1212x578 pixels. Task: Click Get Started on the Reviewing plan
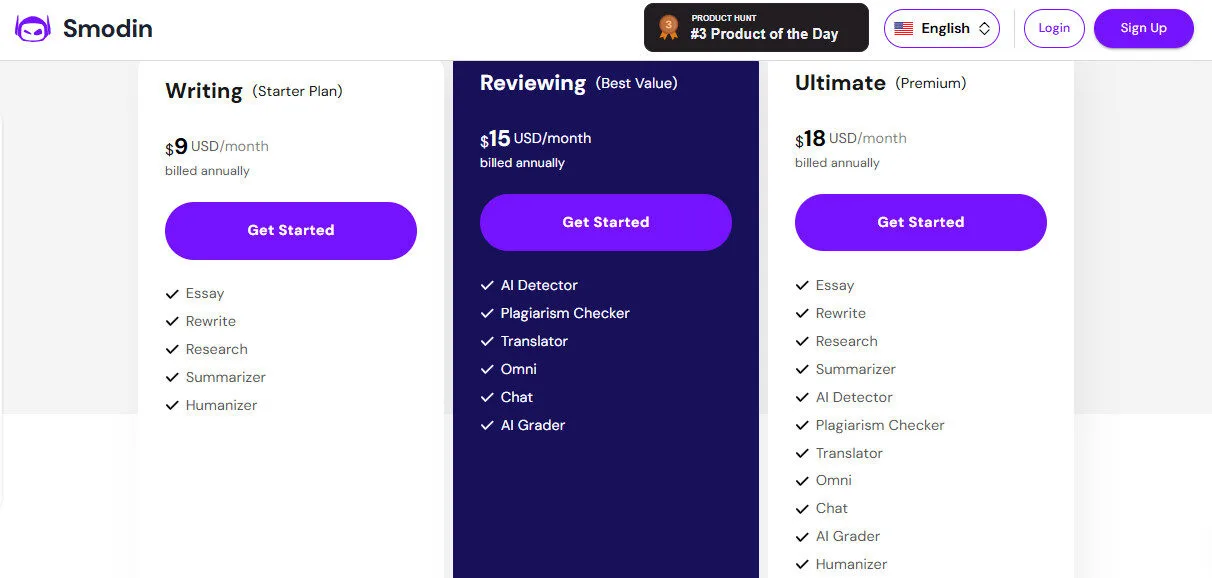pos(605,222)
